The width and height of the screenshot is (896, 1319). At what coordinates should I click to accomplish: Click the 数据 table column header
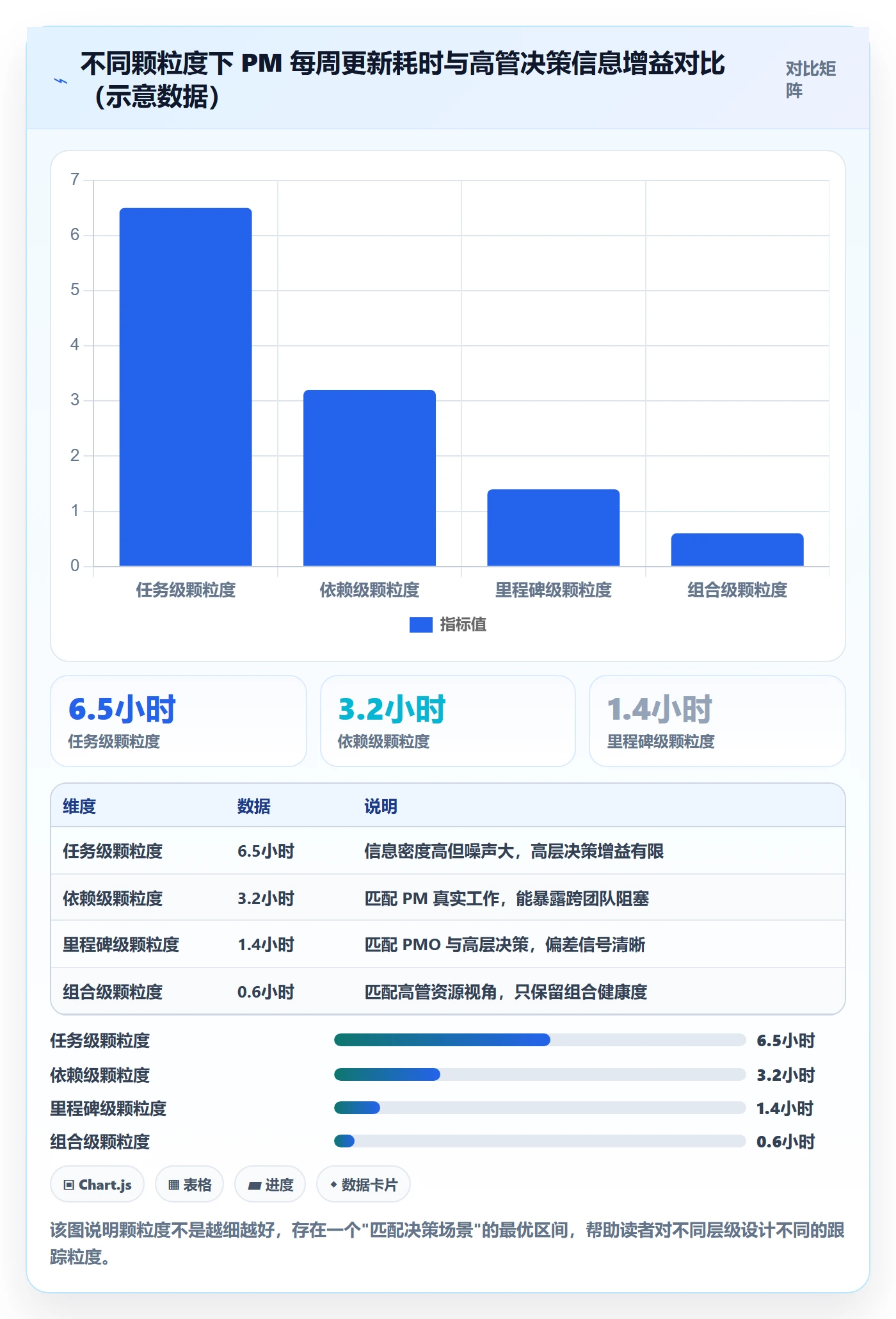pos(254,806)
